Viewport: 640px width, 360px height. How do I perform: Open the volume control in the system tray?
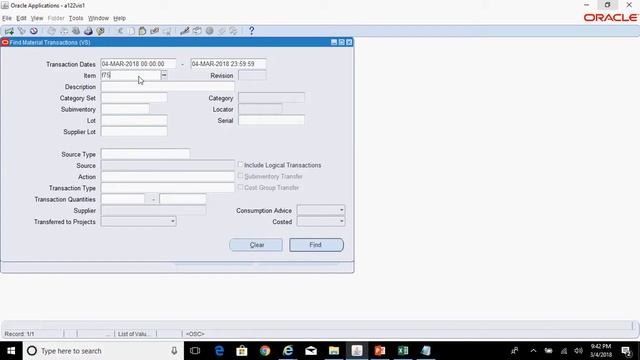tap(578, 351)
